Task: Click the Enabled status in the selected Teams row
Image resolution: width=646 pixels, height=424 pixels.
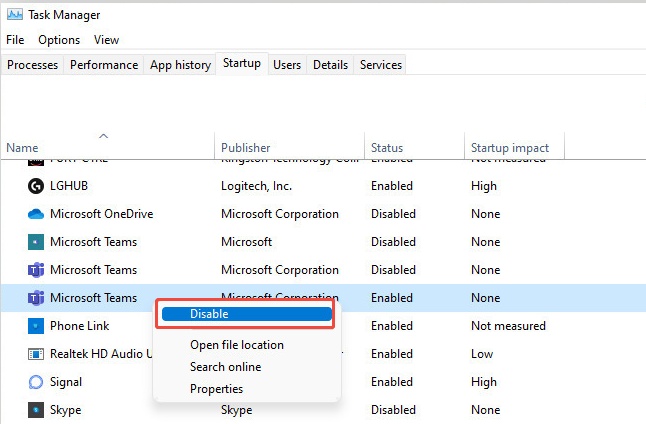Action: pos(391,298)
